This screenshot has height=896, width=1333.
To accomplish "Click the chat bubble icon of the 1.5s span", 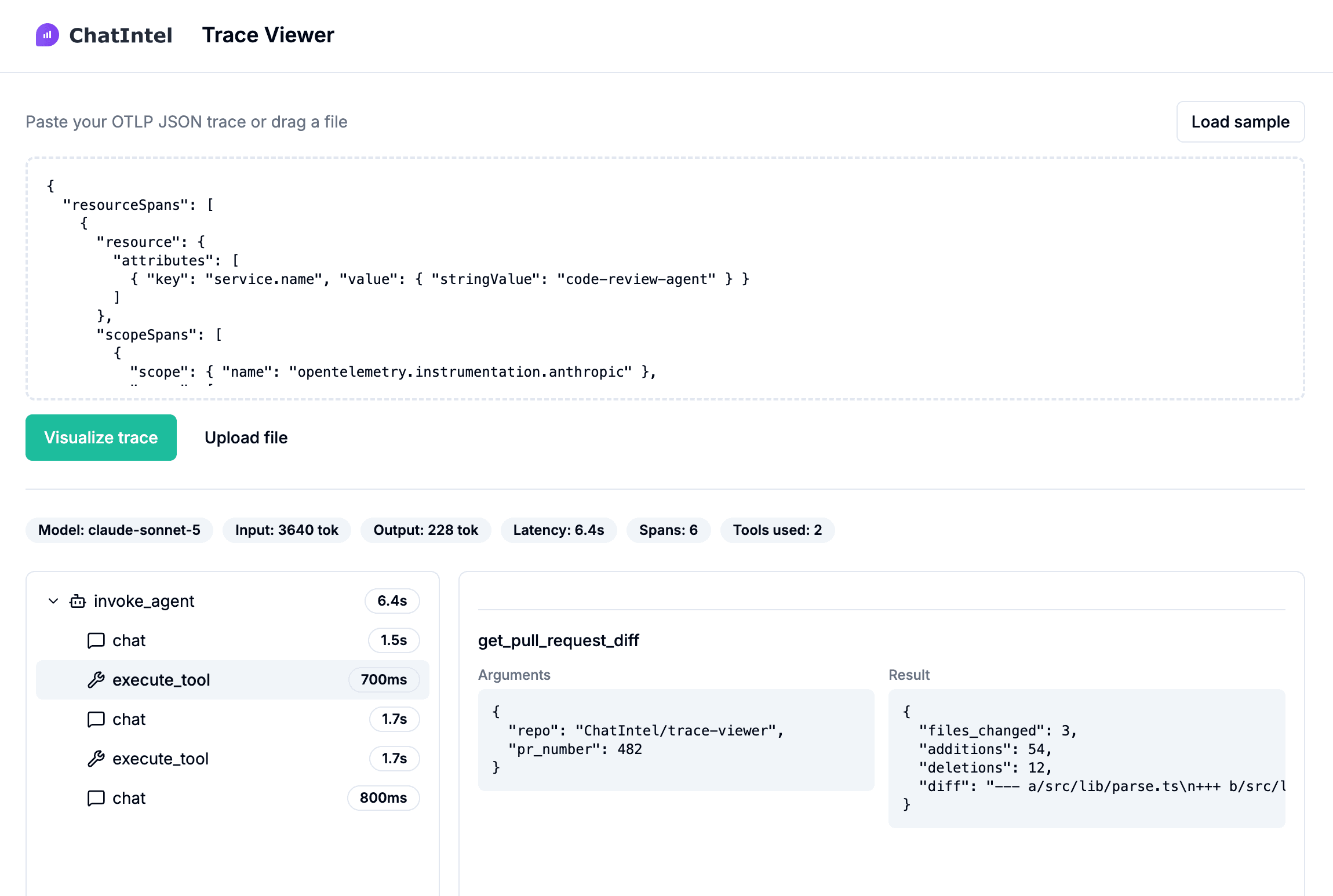I will pyautogui.click(x=96, y=640).
